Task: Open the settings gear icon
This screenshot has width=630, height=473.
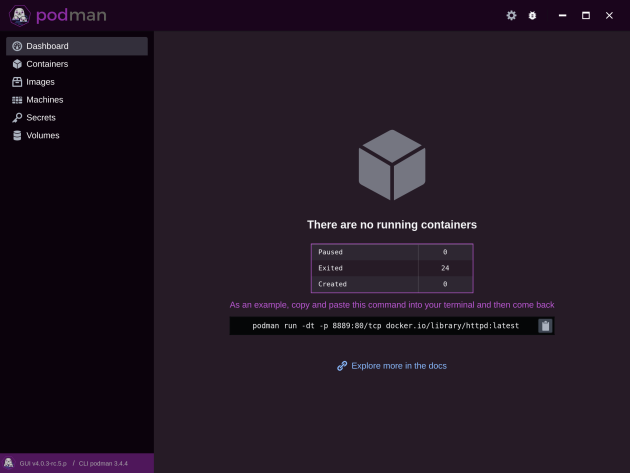Action: tap(512, 16)
